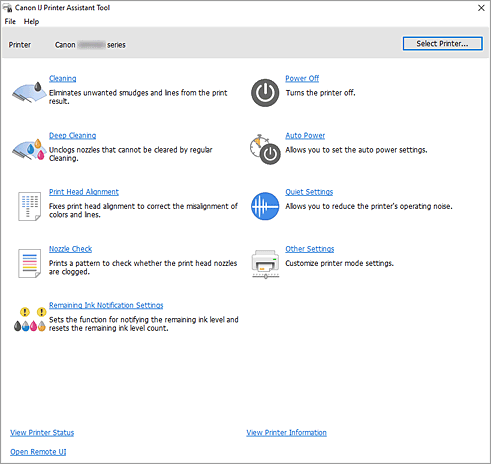The image size is (491, 464).
Task: Open the Cleaning link
Action: [x=63, y=78]
